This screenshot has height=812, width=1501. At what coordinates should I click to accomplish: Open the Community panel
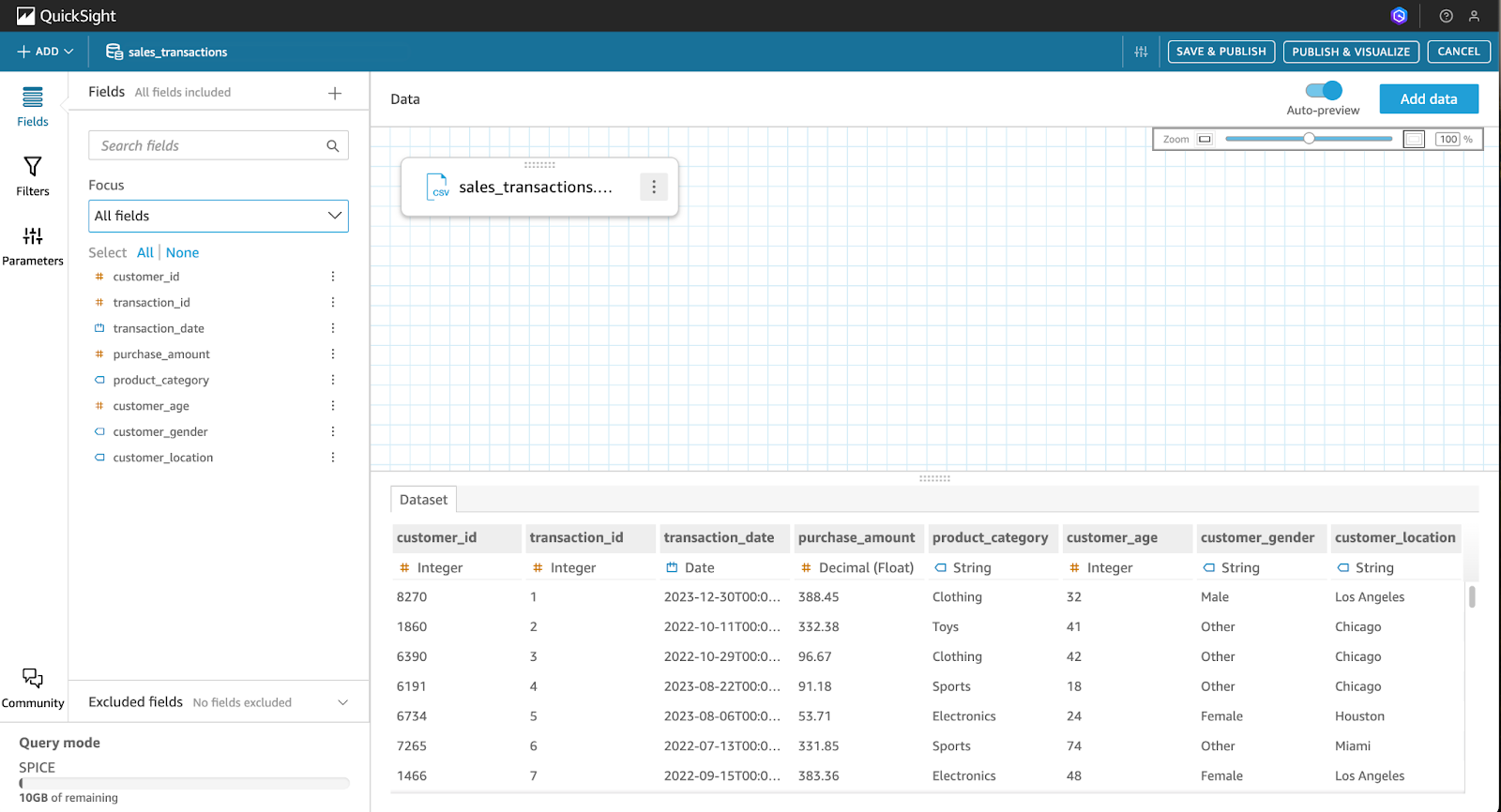point(33,688)
